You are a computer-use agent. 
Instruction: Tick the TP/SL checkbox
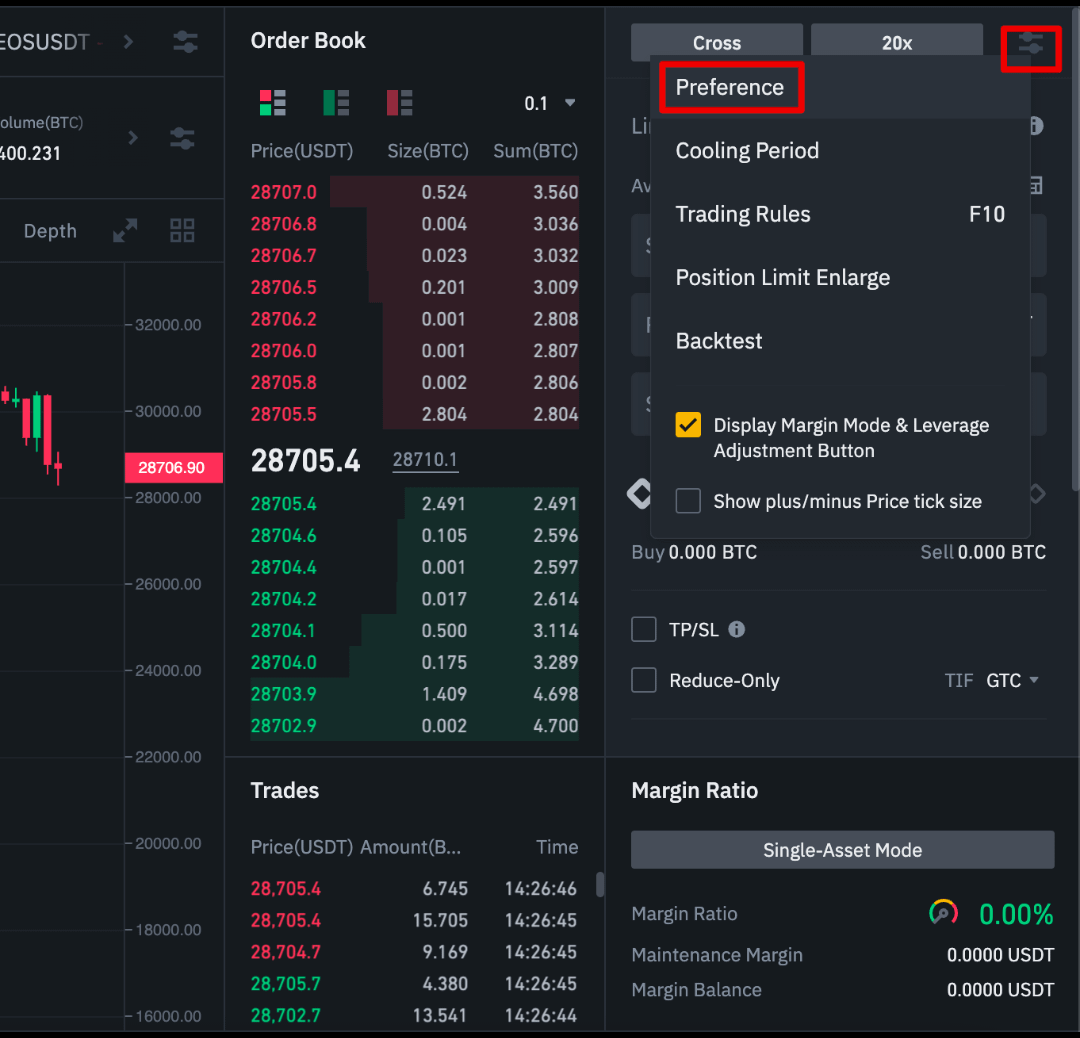tap(644, 630)
